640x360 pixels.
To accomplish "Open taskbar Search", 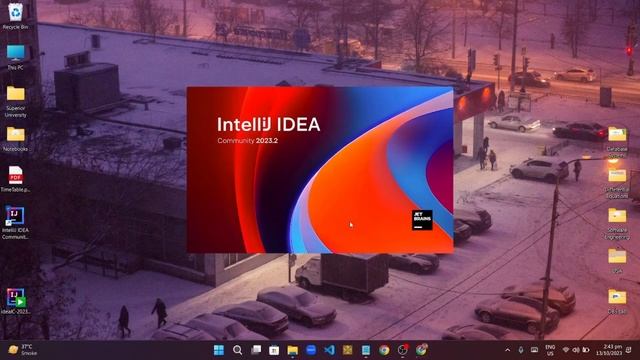I will pyautogui.click(x=237, y=350).
